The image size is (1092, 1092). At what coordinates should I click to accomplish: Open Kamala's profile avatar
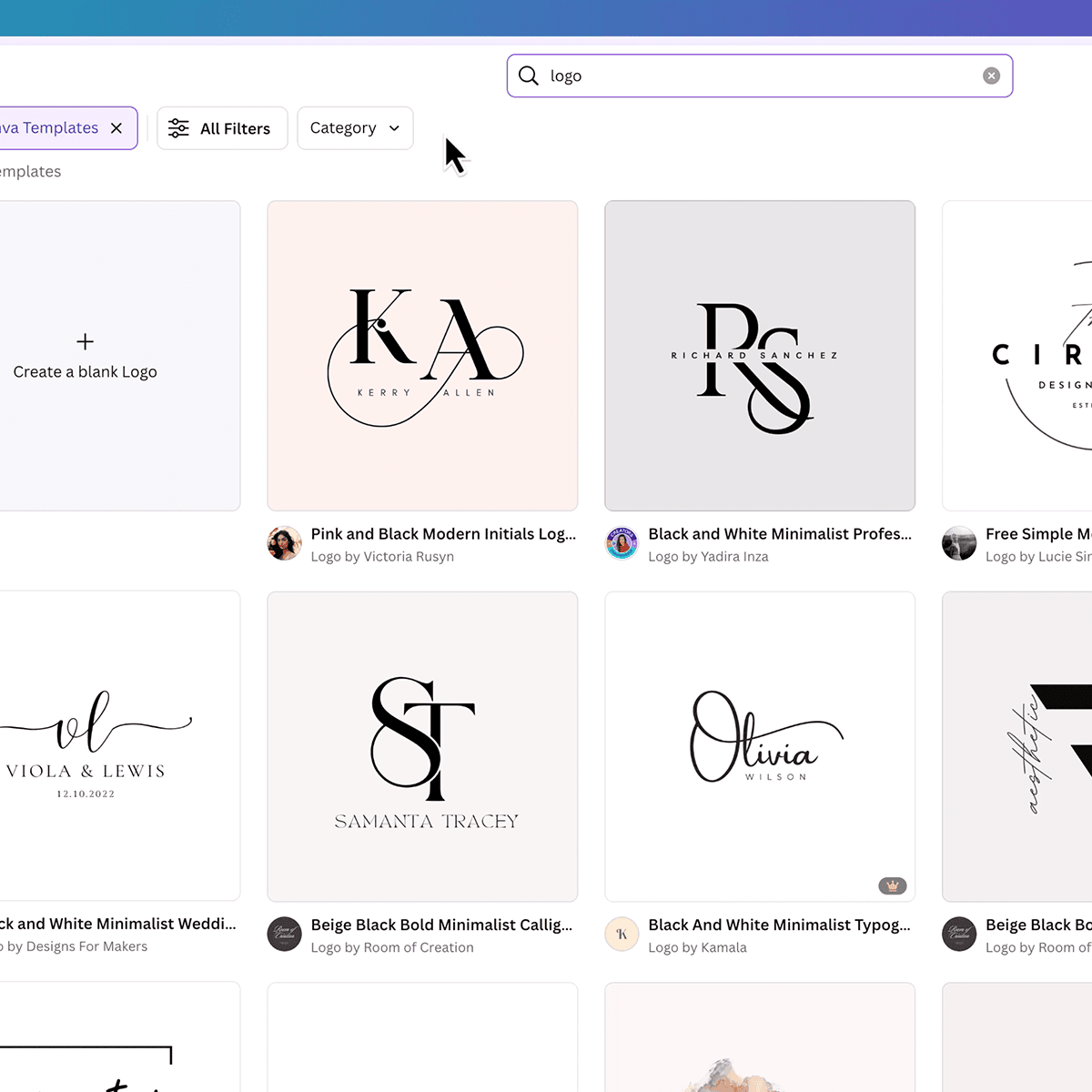point(622,934)
